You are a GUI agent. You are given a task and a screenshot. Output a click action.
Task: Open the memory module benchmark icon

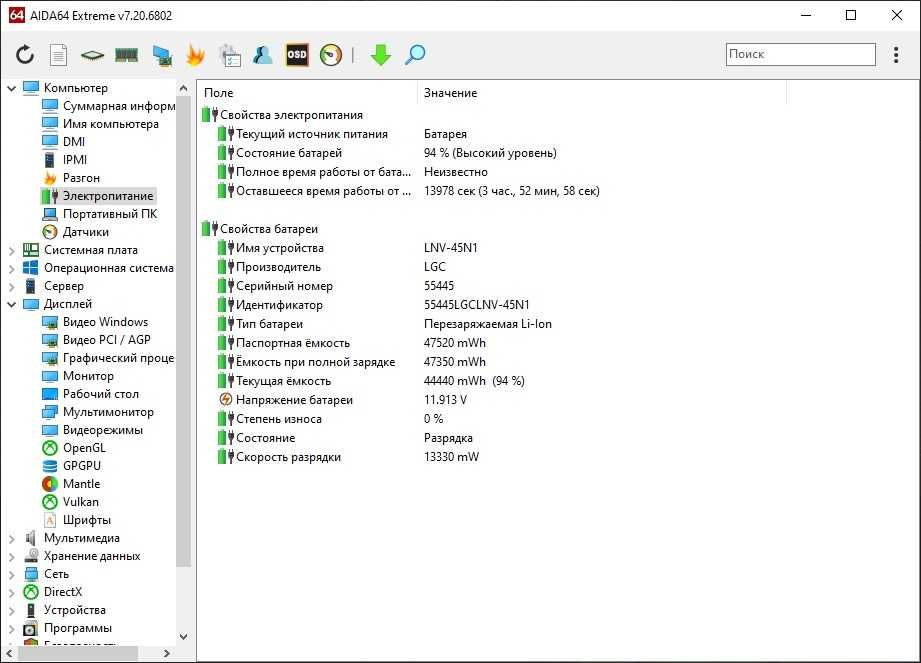126,55
